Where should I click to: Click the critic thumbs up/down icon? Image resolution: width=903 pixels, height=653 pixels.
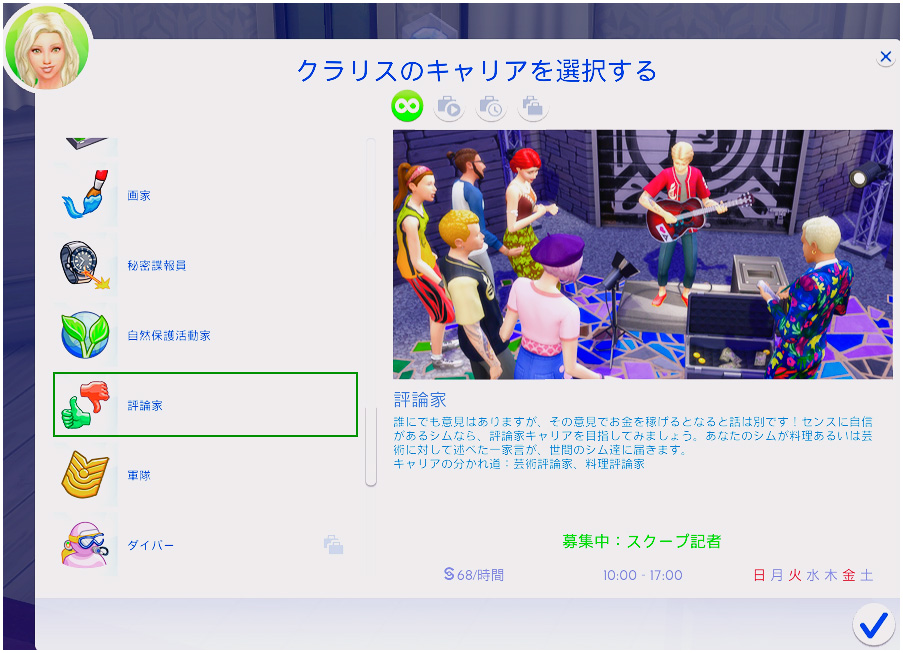point(85,405)
